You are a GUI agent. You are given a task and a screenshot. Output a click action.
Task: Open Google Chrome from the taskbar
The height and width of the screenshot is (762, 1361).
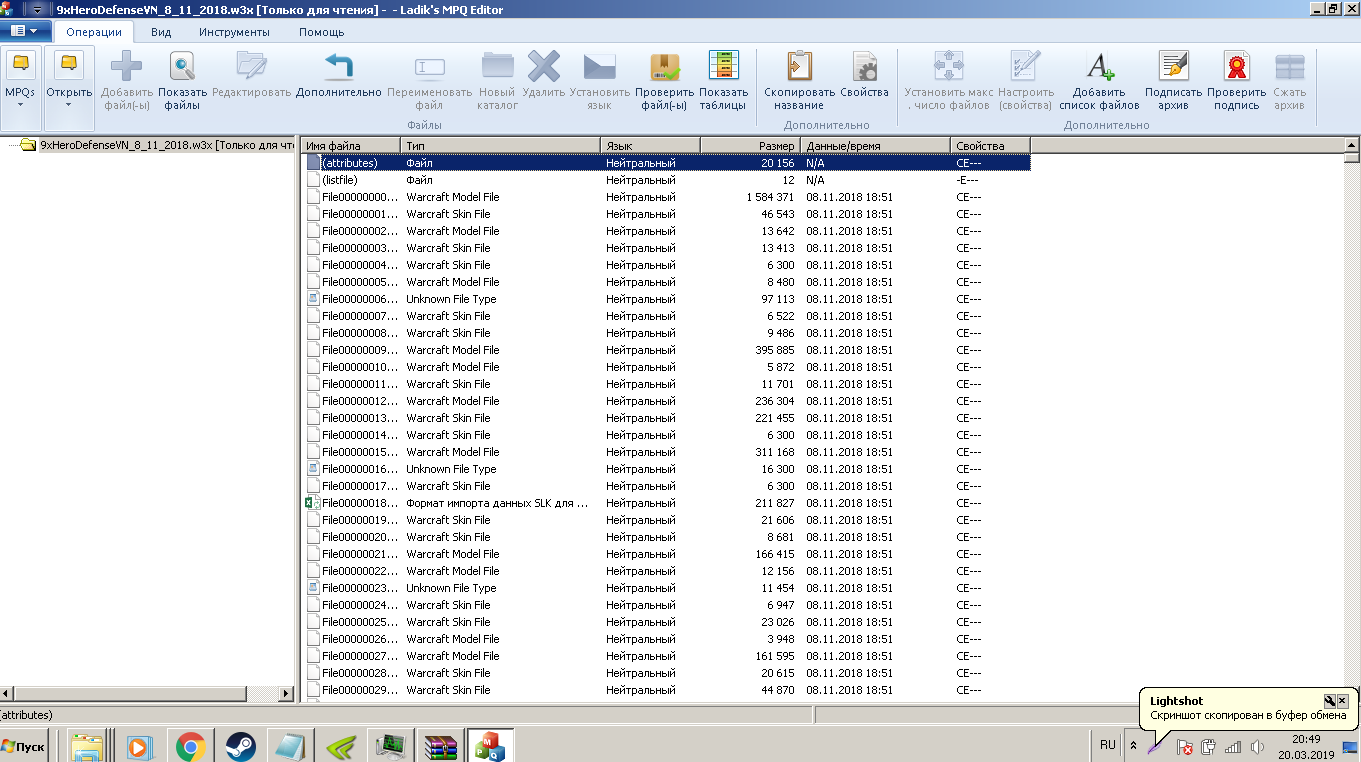coord(191,746)
